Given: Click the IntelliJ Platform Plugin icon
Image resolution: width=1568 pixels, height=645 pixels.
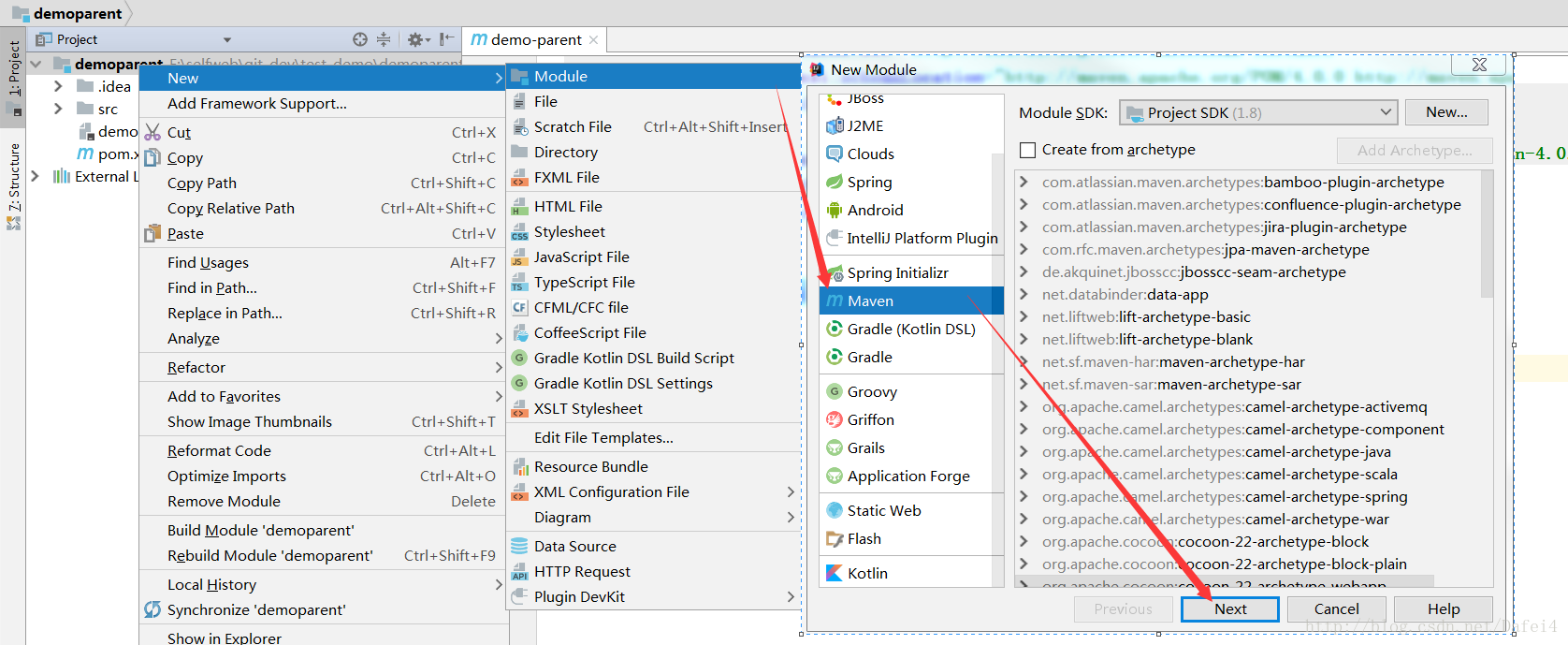Looking at the screenshot, I should pos(835,238).
